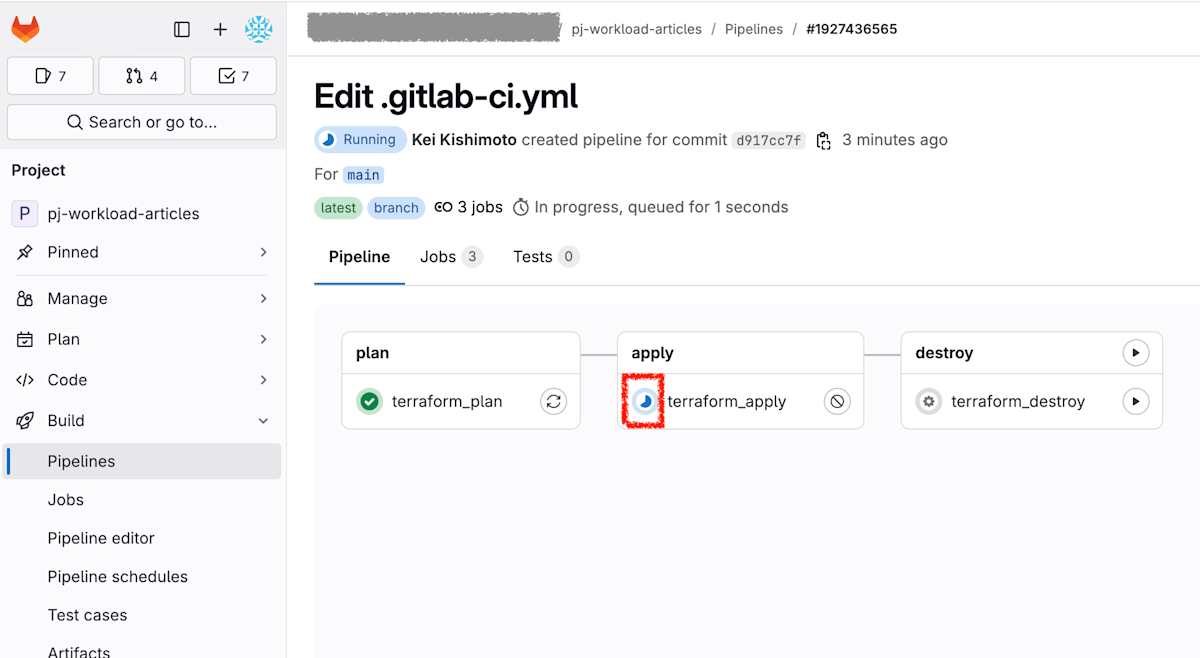The height and width of the screenshot is (658, 1200).
Task: Click the apply stage header
Action: (652, 353)
